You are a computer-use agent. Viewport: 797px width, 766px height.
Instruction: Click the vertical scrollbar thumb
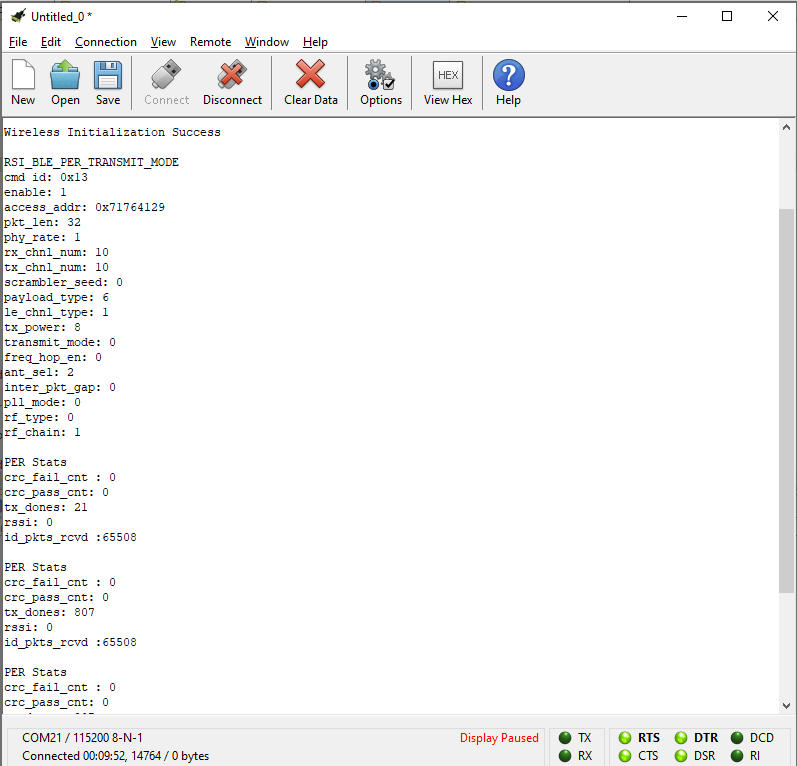point(786,400)
